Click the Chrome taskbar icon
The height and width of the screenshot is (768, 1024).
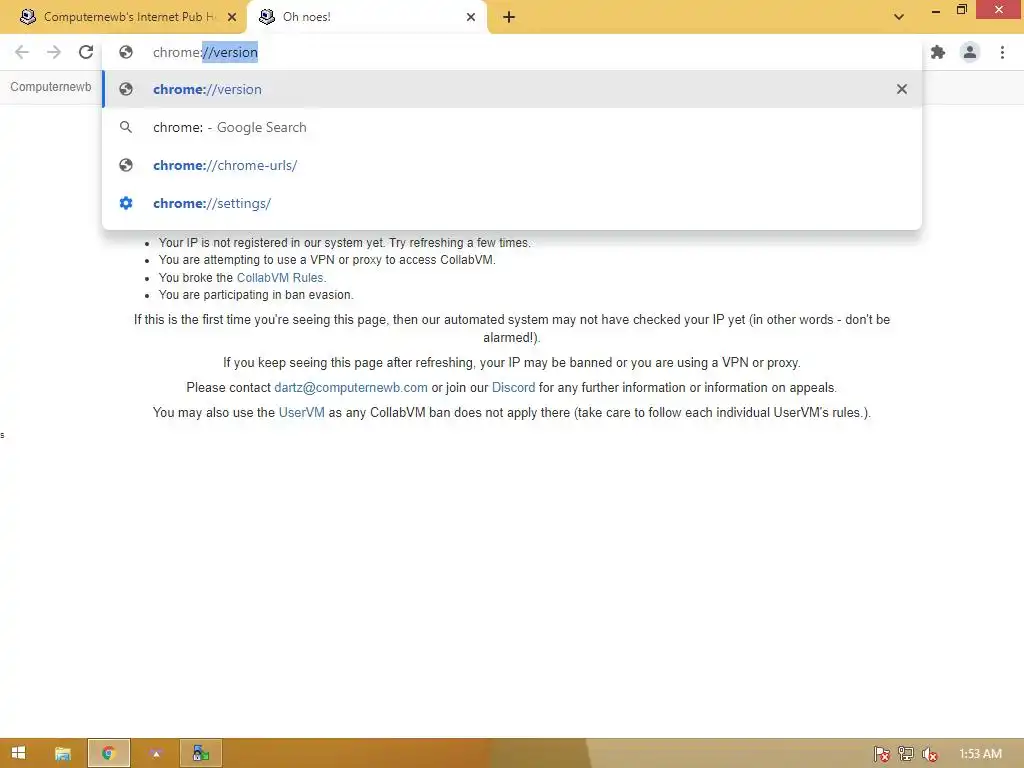108,753
